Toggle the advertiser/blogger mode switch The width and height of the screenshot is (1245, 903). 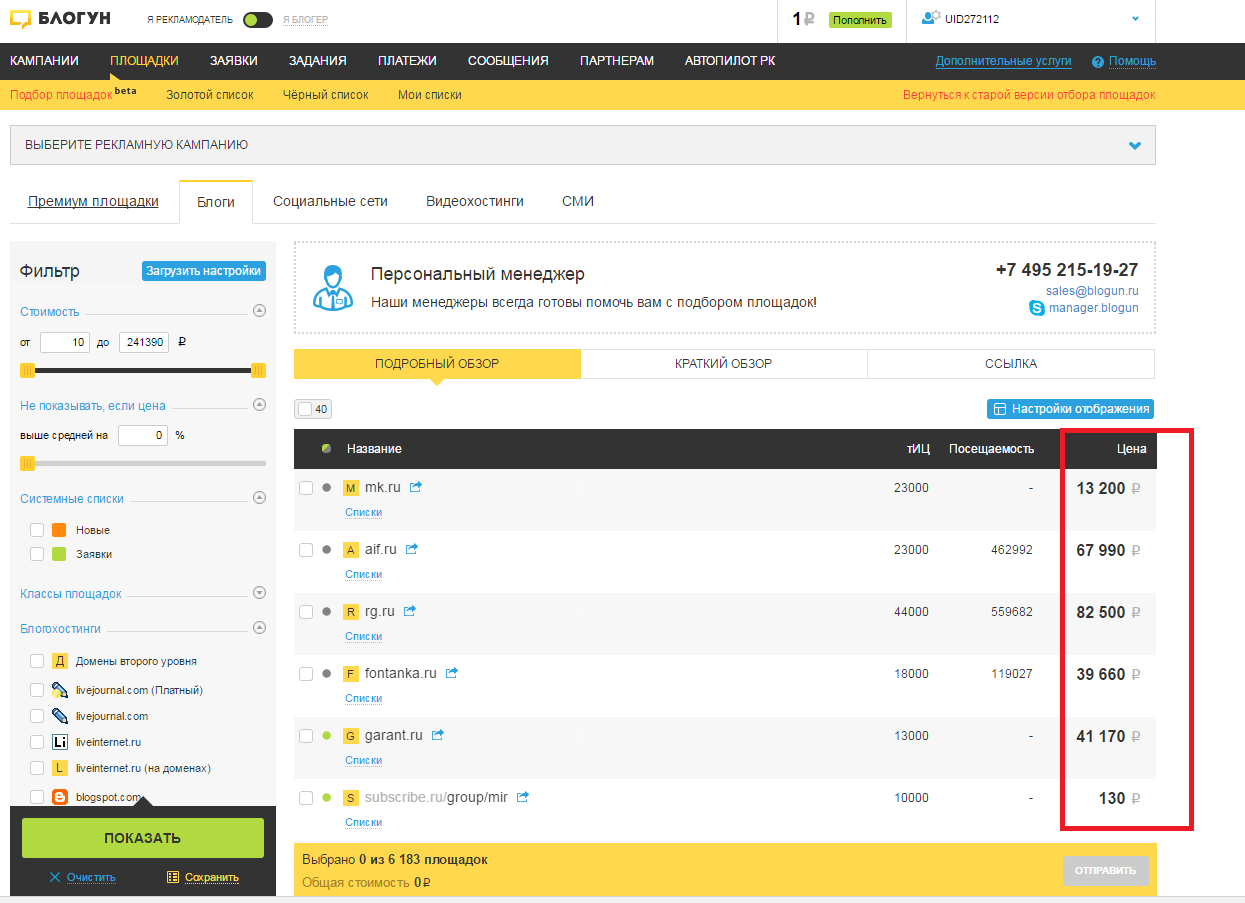[x=258, y=19]
